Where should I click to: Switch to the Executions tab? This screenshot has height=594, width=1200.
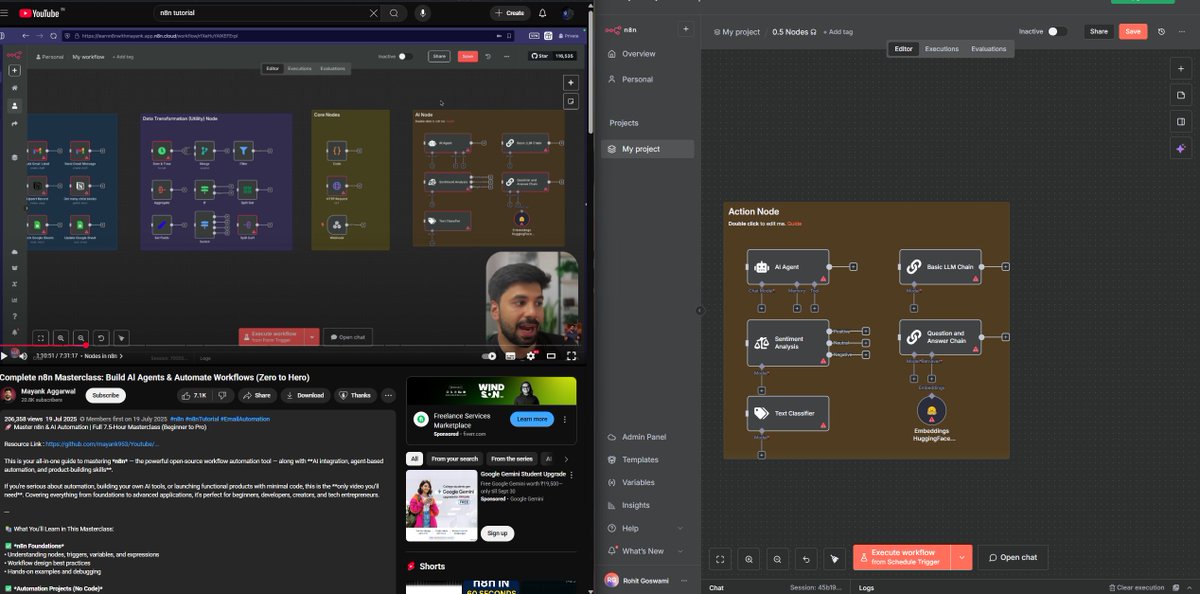point(941,49)
